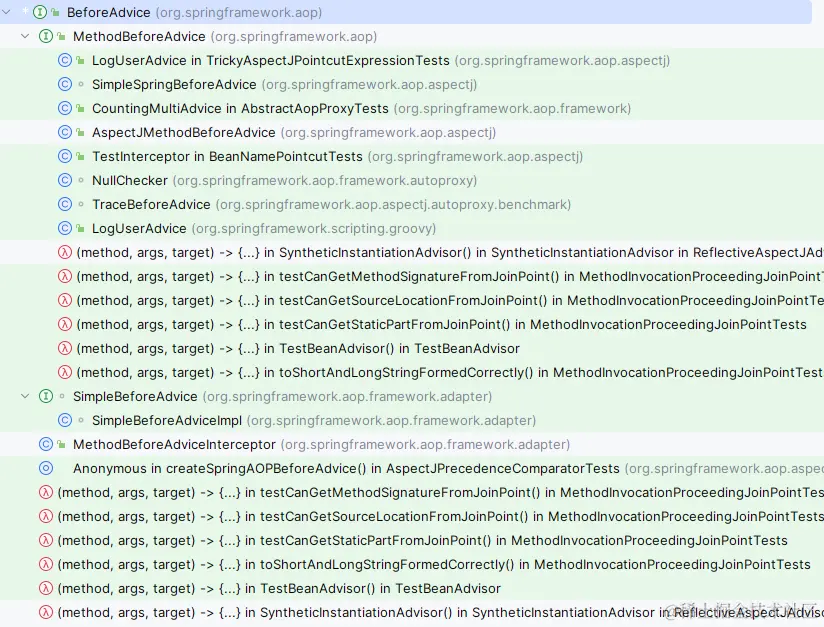Image resolution: width=824 pixels, height=627 pixels.
Task: Click the anonymous class icon for createSpringAOPBeforeAdvice()
Action: [46, 468]
